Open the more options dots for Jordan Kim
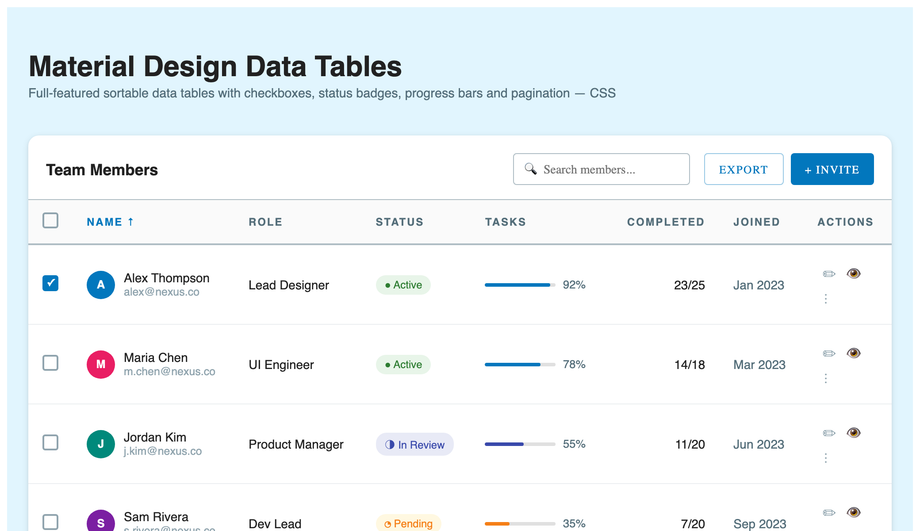This screenshot has width=920, height=531. click(826, 458)
